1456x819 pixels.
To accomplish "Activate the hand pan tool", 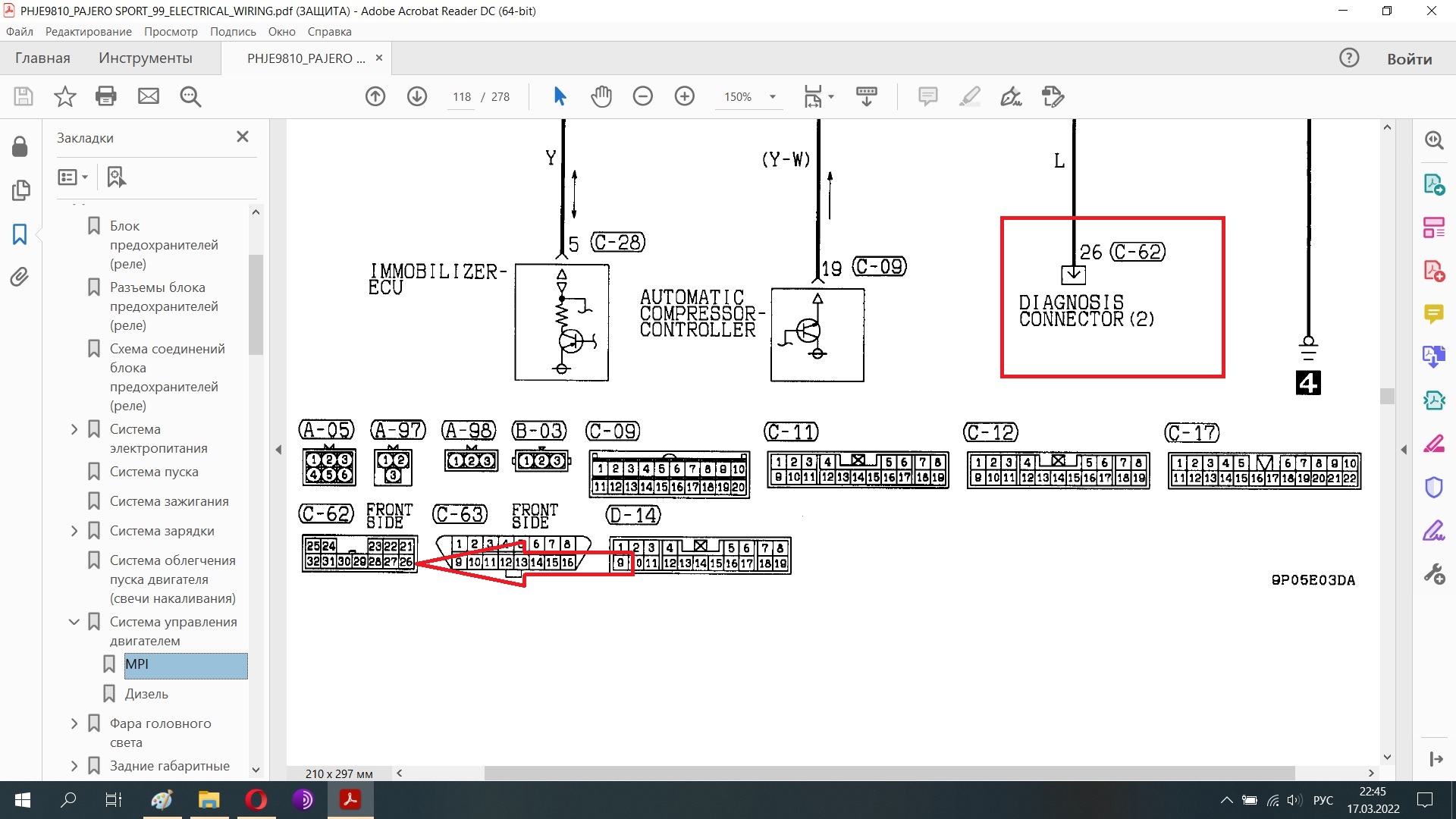I will tap(601, 96).
